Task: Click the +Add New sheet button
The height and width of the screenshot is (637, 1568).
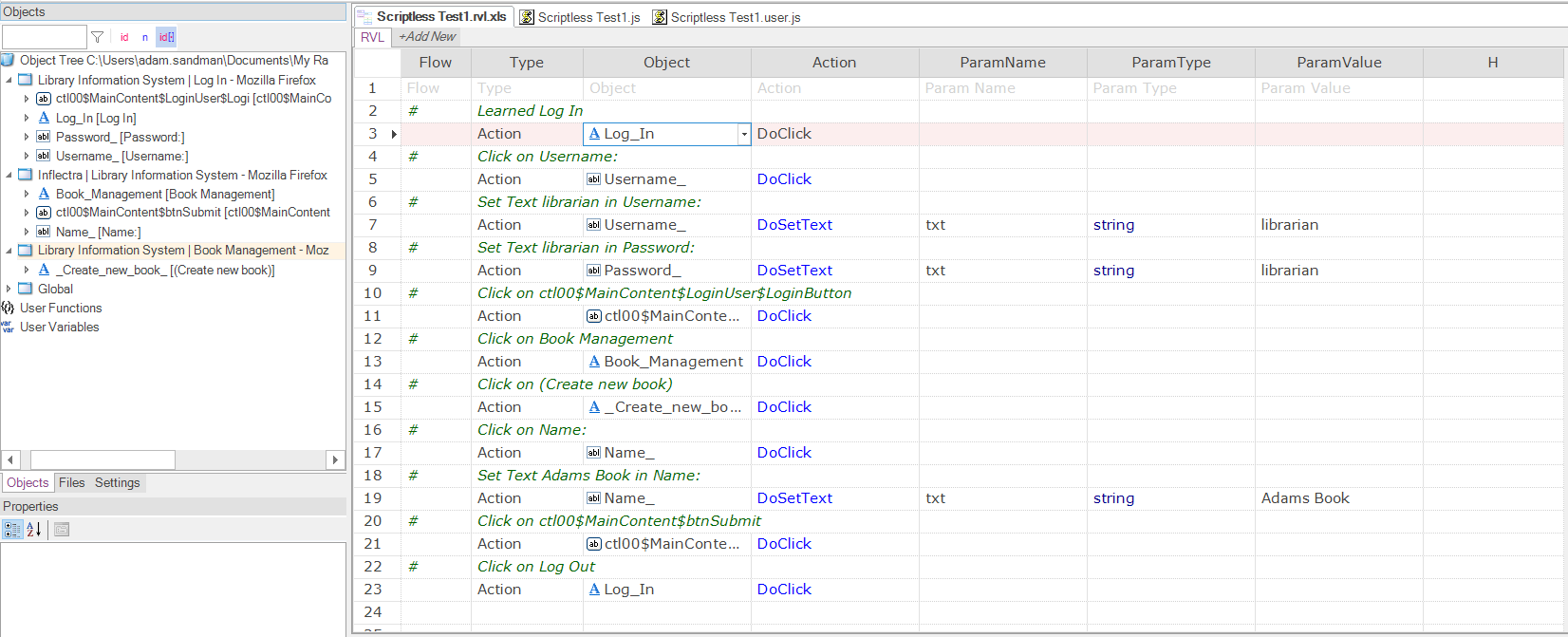Action: [x=427, y=36]
